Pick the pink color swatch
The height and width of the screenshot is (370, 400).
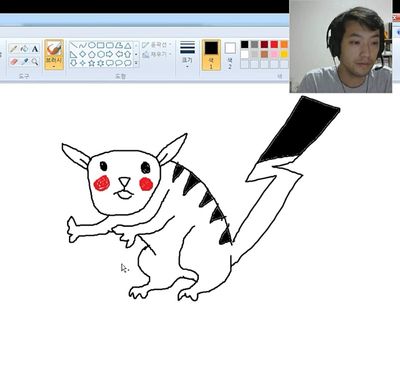click(x=274, y=54)
